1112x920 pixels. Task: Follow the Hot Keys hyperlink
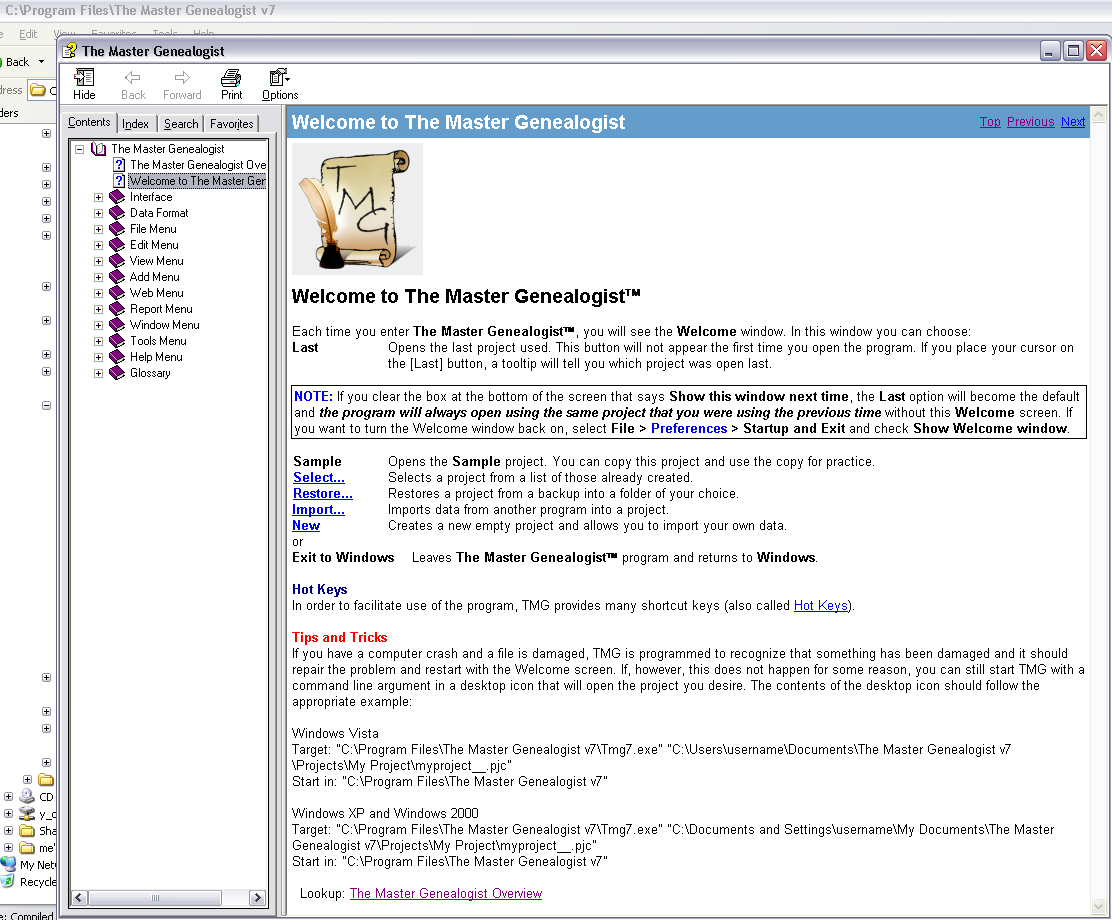(x=821, y=606)
